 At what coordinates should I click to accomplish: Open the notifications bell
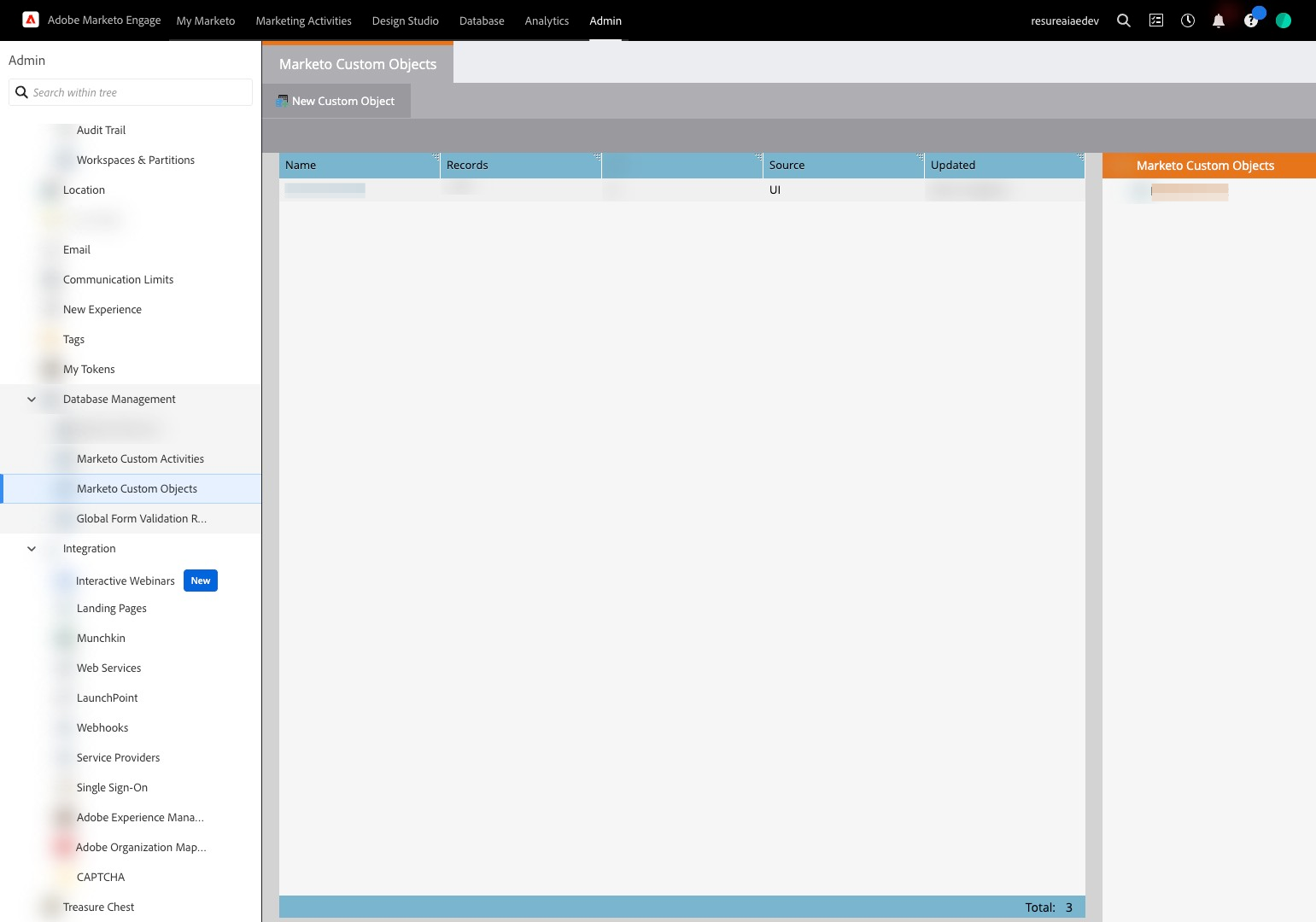tap(1219, 20)
